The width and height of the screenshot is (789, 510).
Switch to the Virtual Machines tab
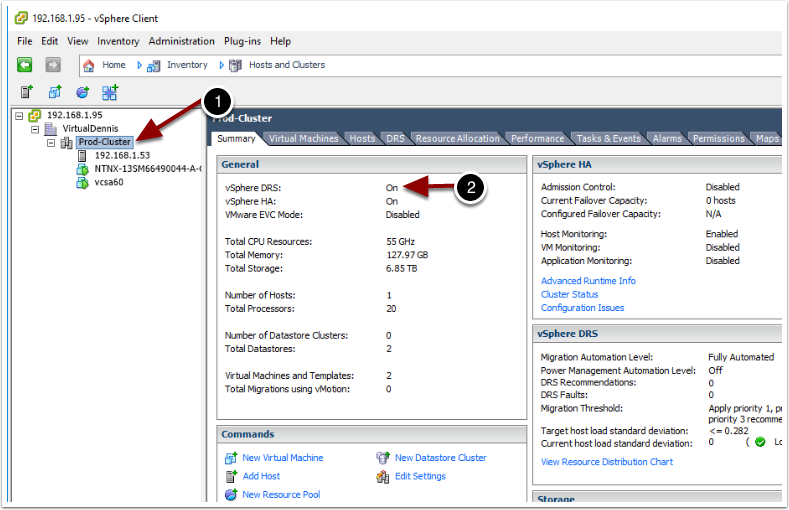303,138
